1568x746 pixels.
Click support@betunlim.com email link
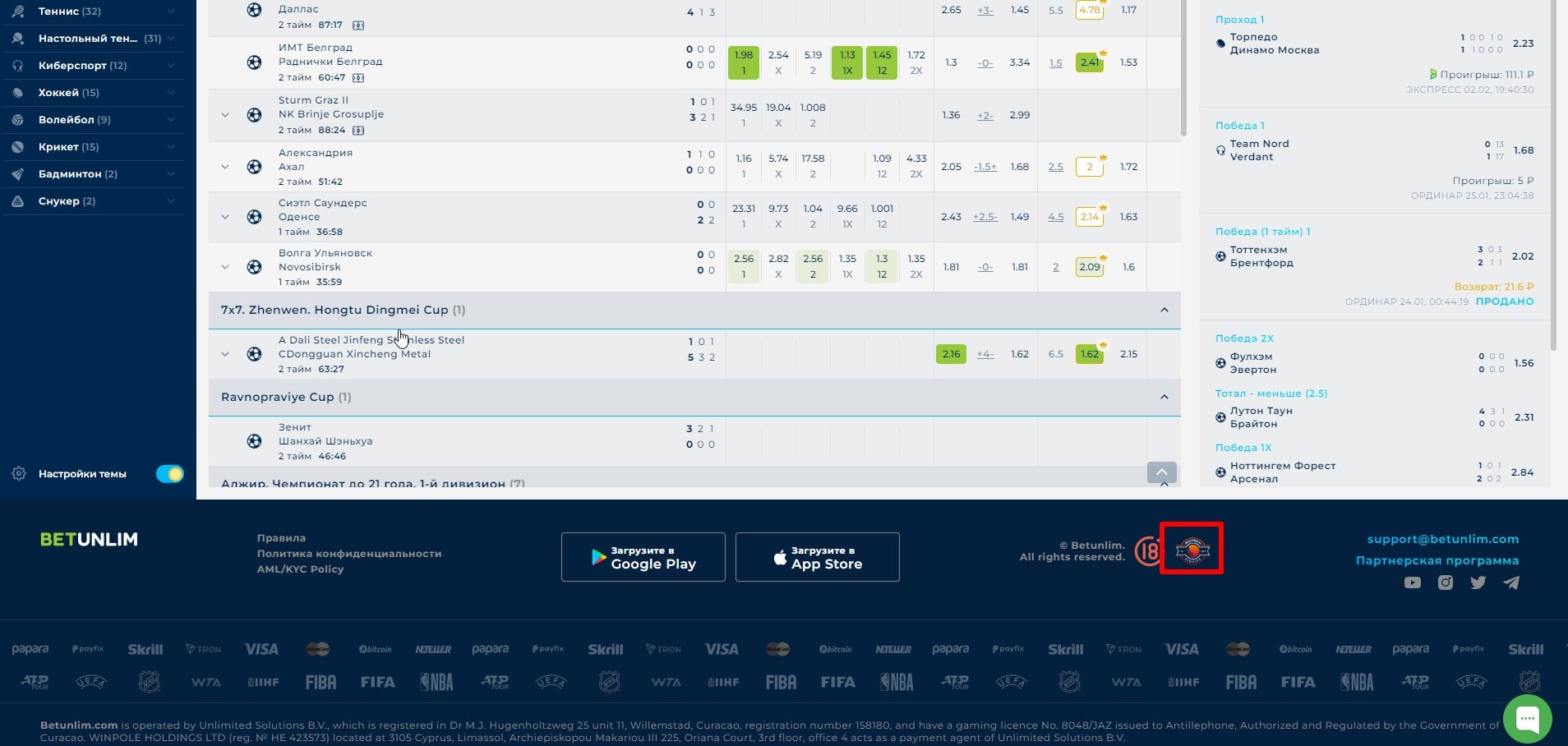pyautogui.click(x=1443, y=540)
